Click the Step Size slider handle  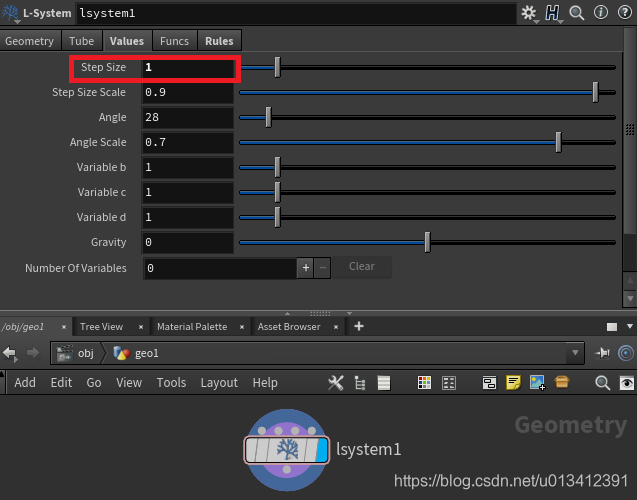coord(277,67)
